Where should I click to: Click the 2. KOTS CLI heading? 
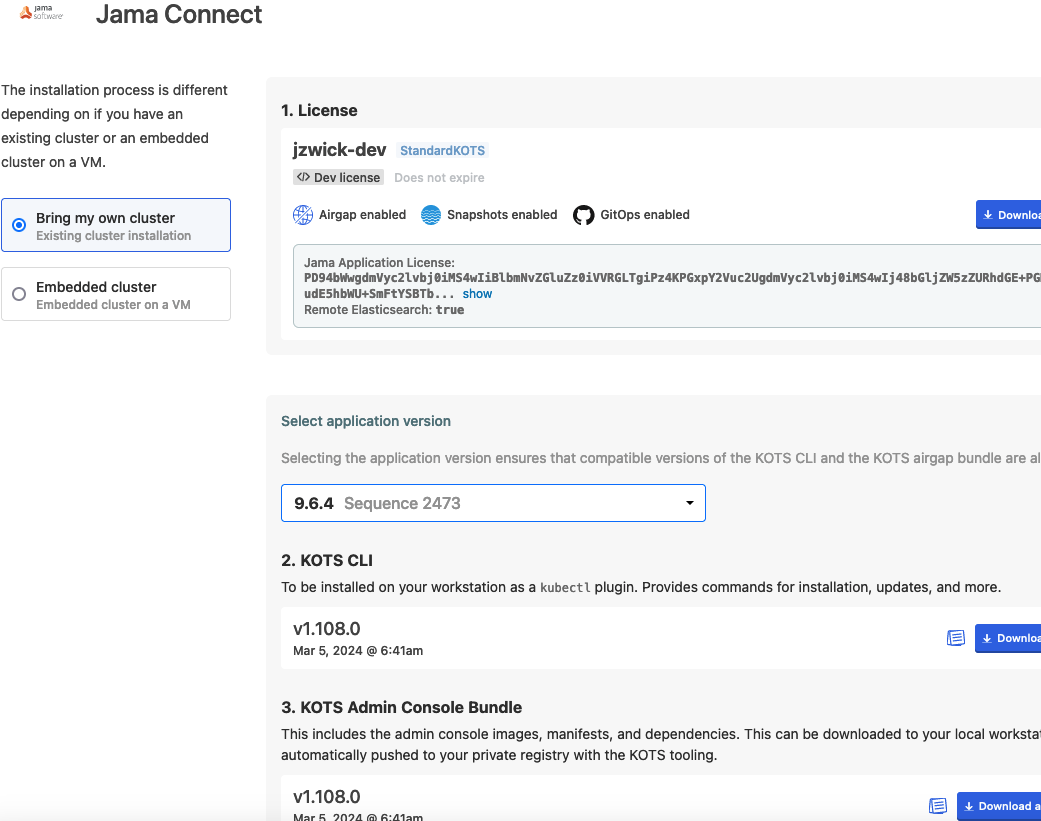(327, 561)
